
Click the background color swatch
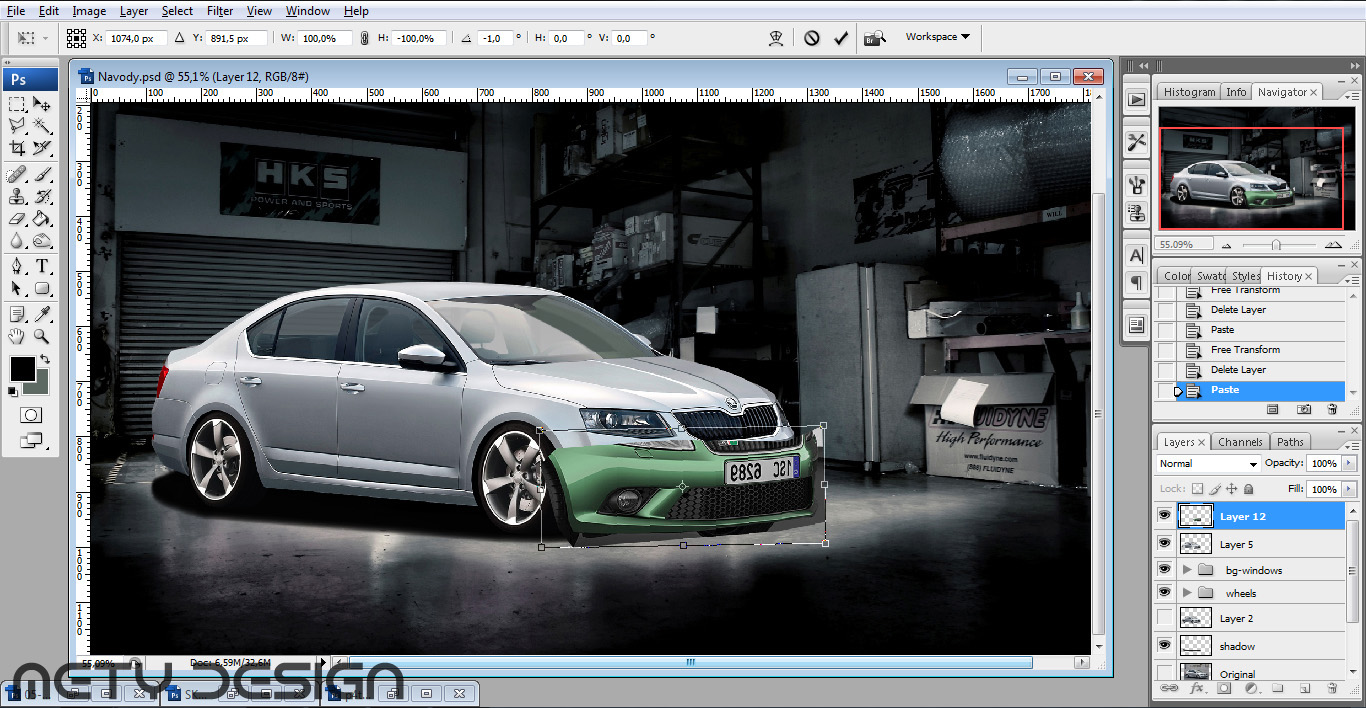pos(40,385)
